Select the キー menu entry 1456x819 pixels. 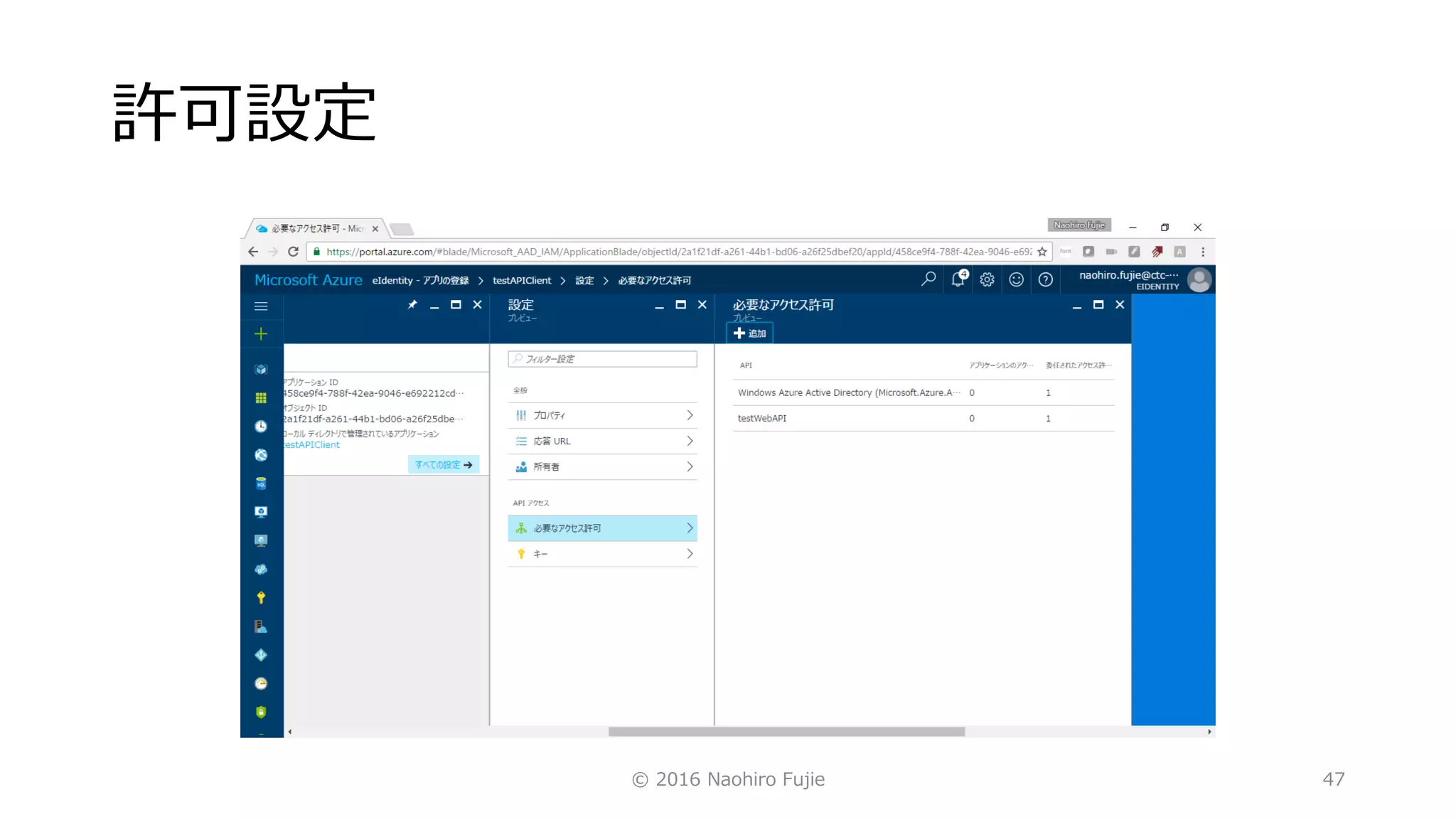(x=602, y=554)
